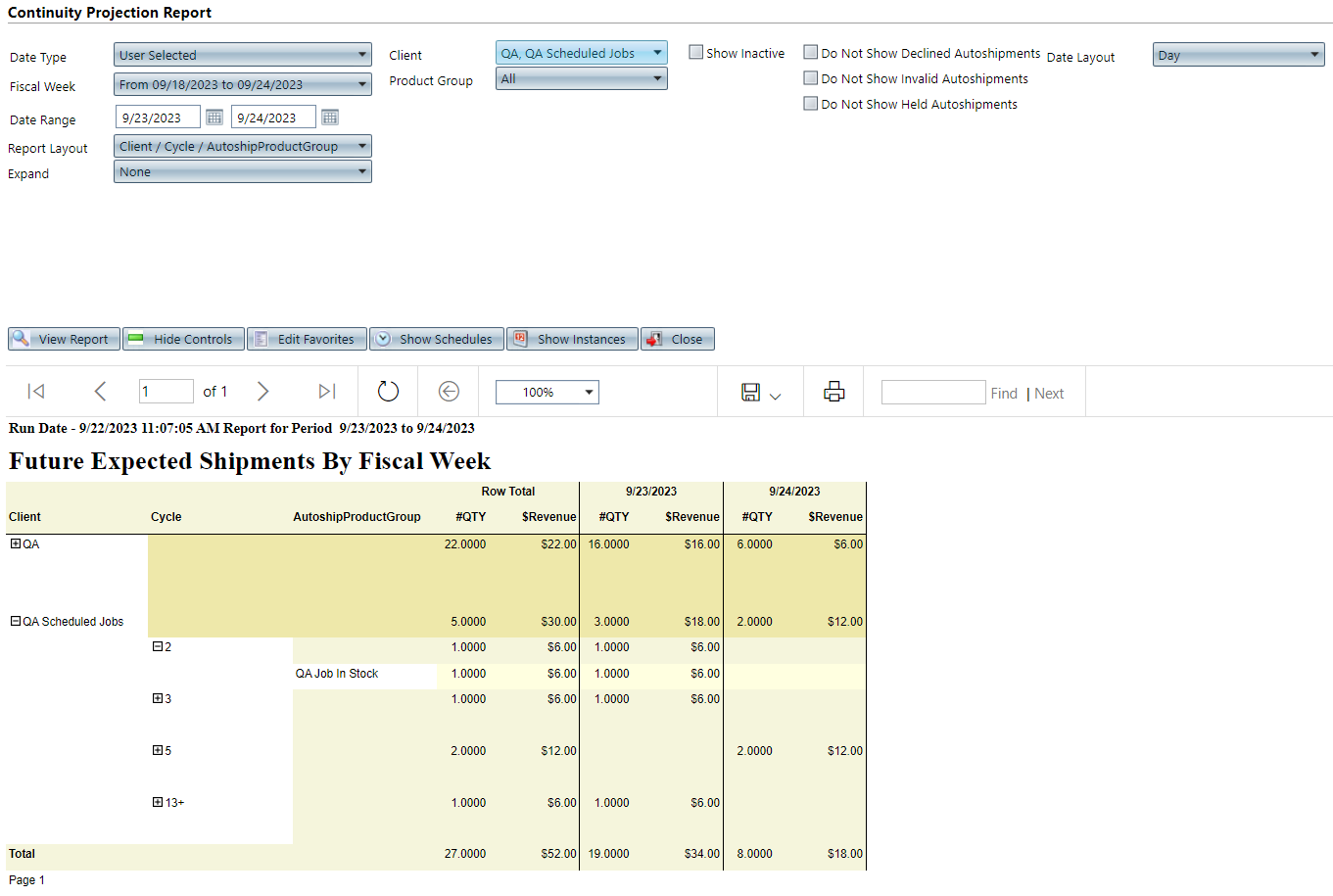Go to last report page
The width and height of the screenshot is (1333, 896).
[x=327, y=392]
